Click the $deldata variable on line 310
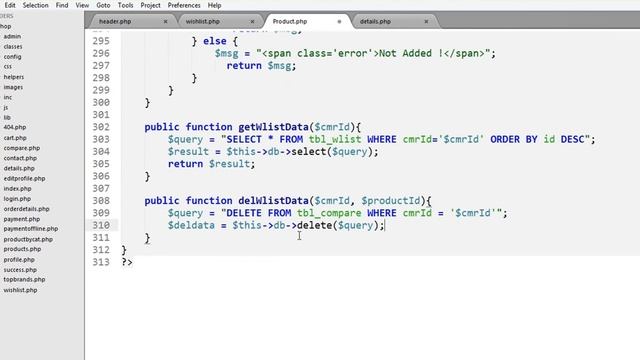The height and width of the screenshot is (360, 640). pyautogui.click(x=191, y=225)
